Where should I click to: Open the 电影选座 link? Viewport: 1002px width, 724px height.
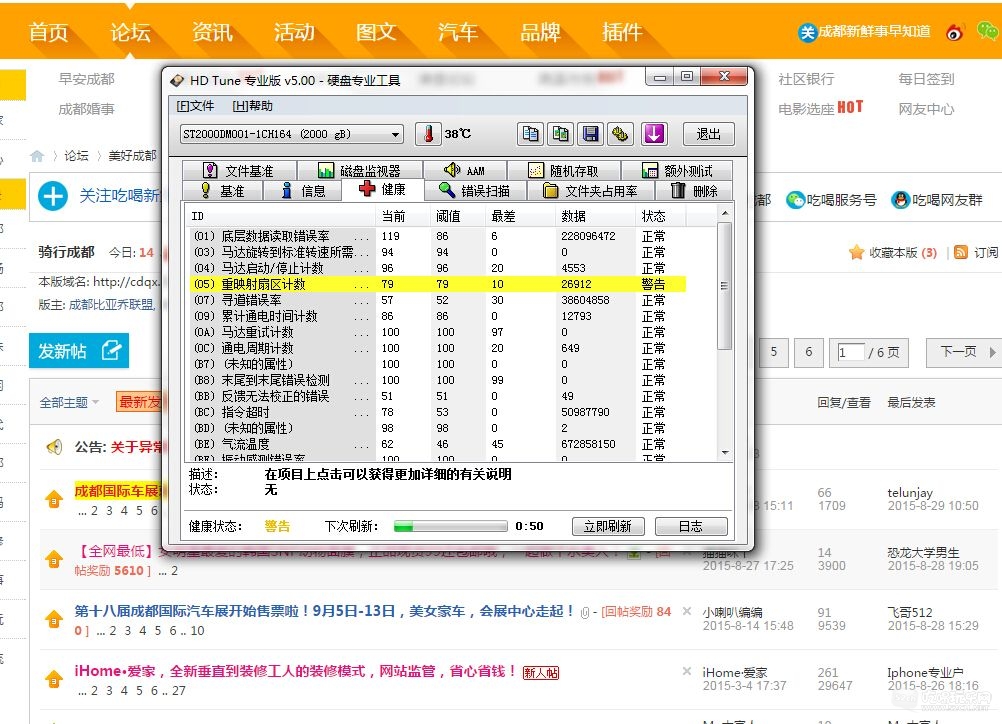[806, 109]
